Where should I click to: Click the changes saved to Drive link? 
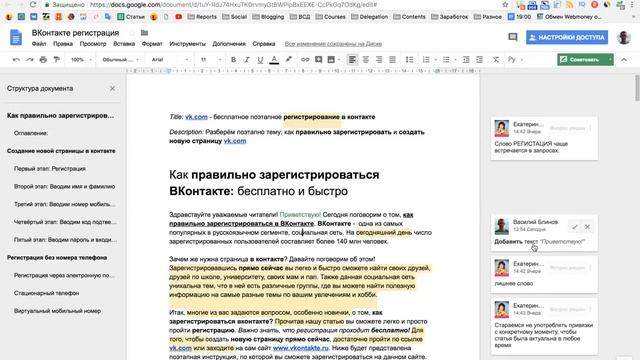[333, 44]
